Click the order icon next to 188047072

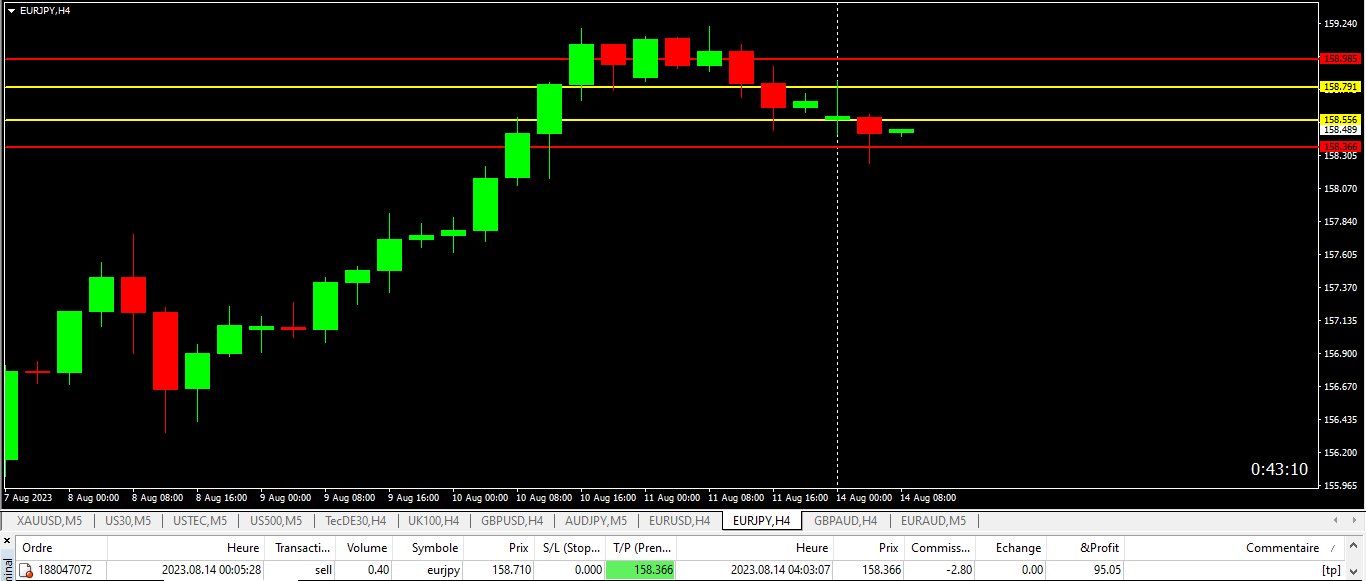click(27, 570)
